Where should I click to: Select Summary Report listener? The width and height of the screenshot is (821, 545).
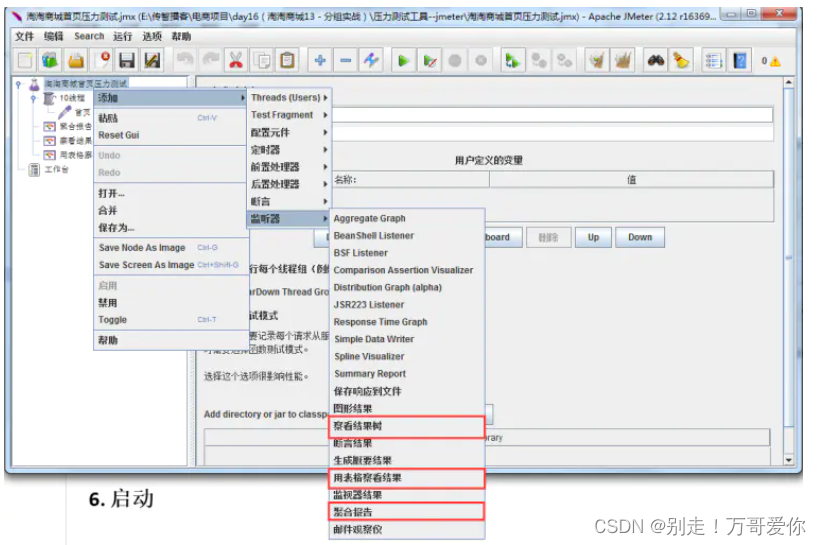[x=406, y=374]
